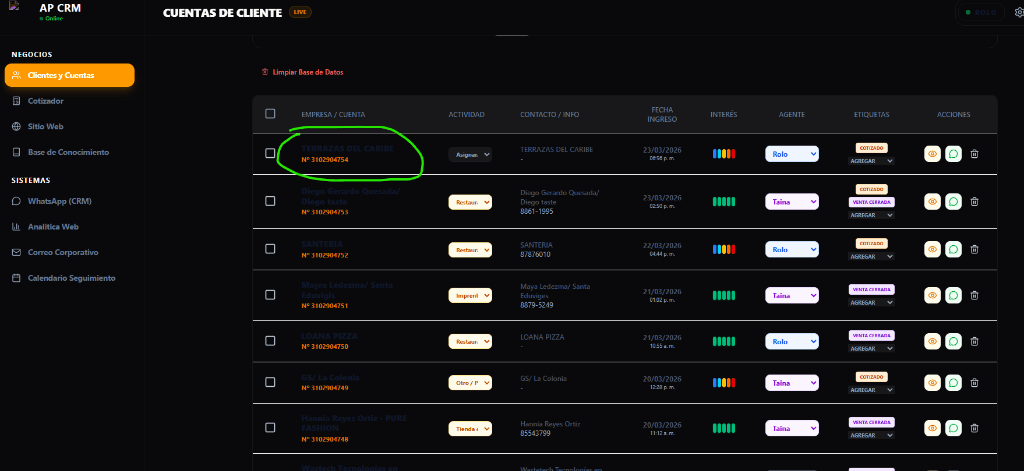The height and width of the screenshot is (471, 1024).
Task: Open settings gear in top right corner
Action: tap(1019, 13)
